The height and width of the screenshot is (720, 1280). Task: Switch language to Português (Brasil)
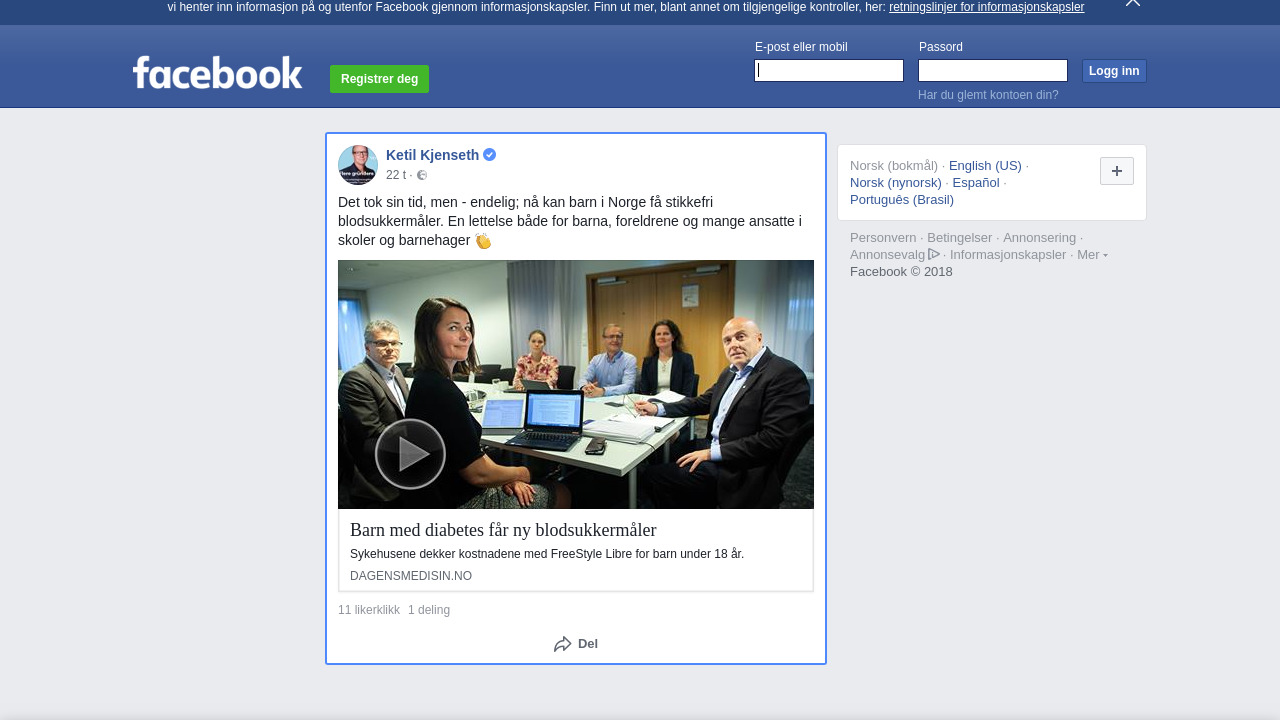(x=902, y=200)
